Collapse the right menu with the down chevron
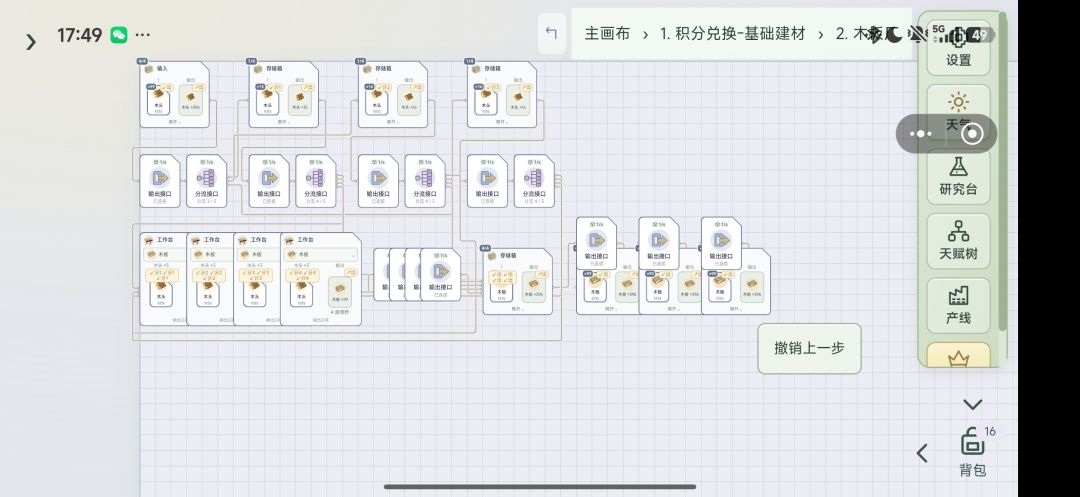 tap(973, 404)
